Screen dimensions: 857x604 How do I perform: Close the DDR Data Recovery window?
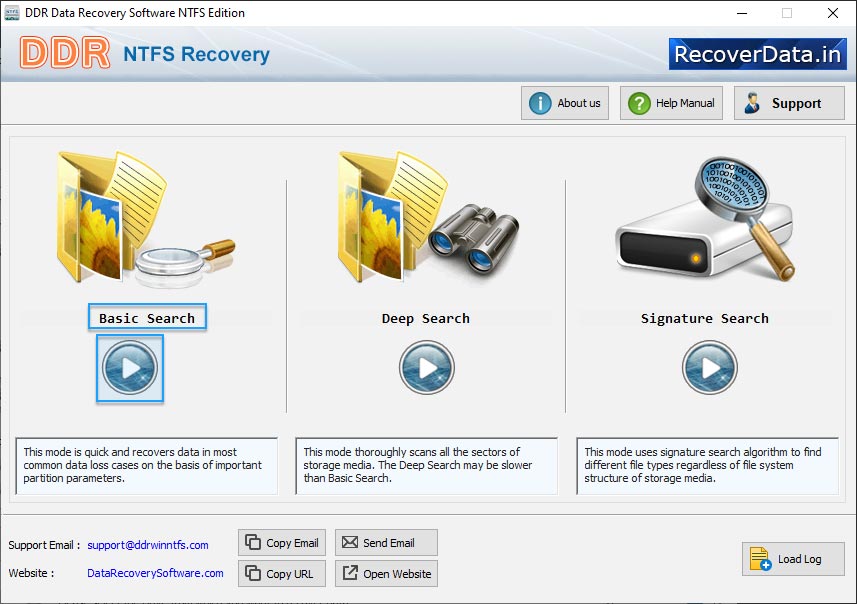832,13
